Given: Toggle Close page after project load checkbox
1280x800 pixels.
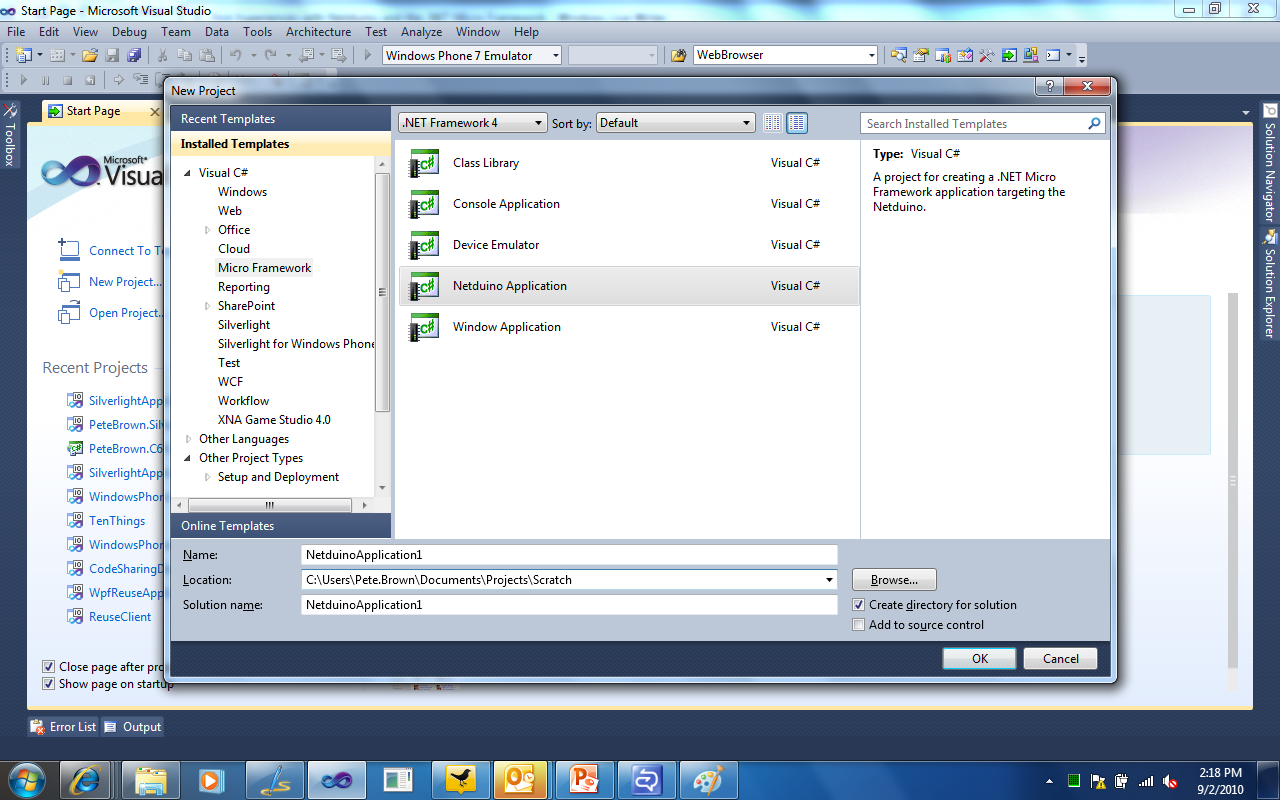Looking at the screenshot, I should tap(49, 666).
